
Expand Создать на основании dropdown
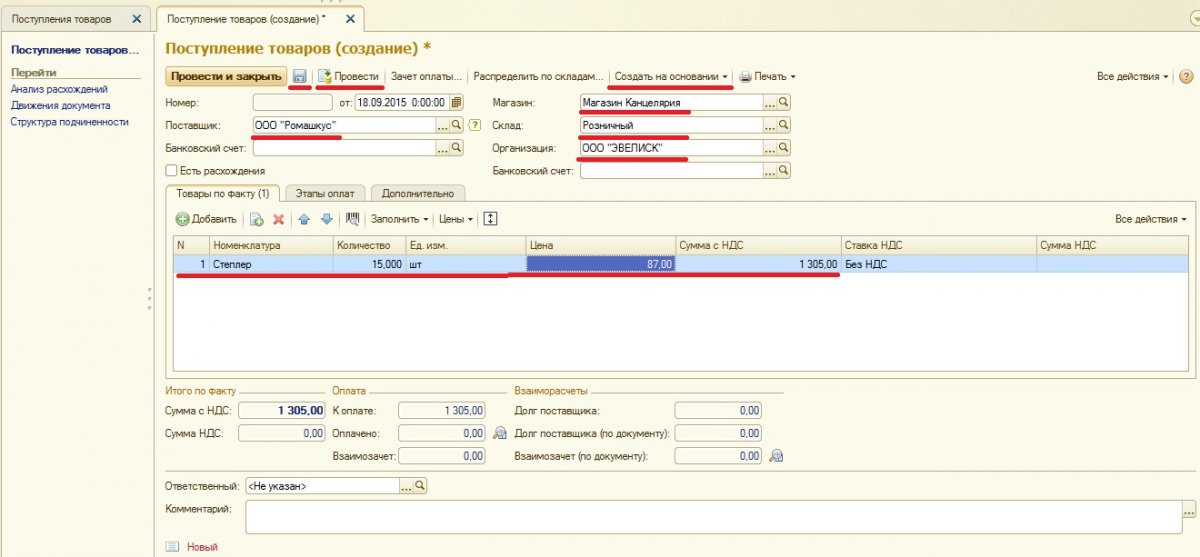[x=671, y=77]
